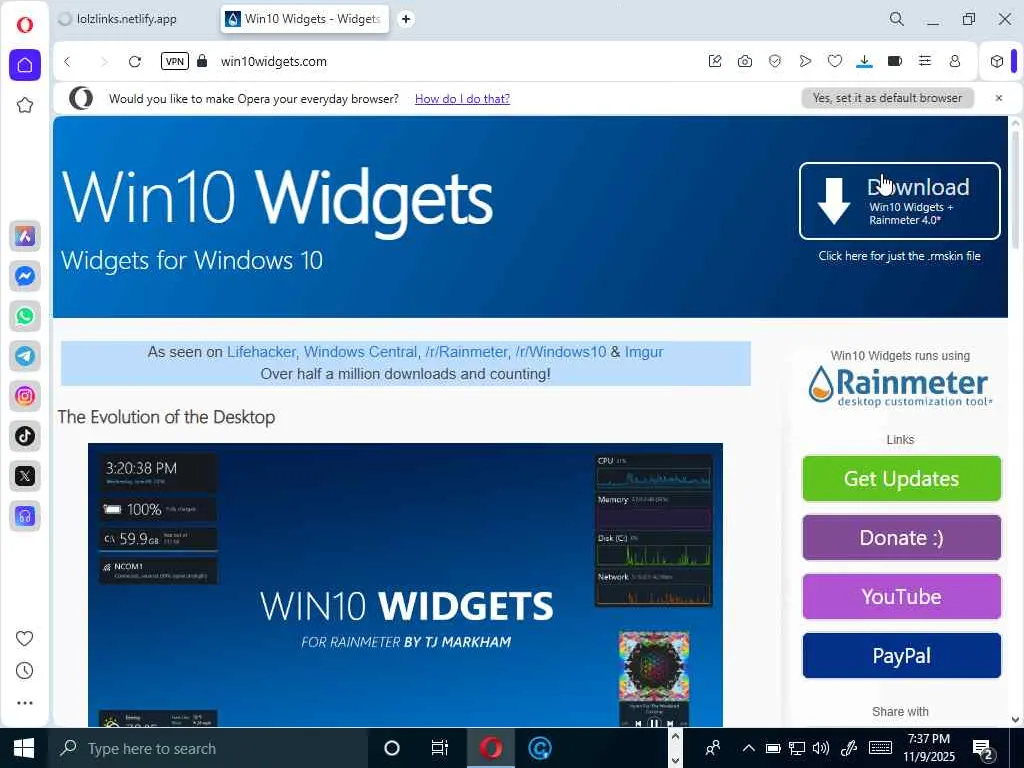Screen dimensions: 1024x768
Task: Download Win10 Widgets + Rainmeter
Action: 899,201
